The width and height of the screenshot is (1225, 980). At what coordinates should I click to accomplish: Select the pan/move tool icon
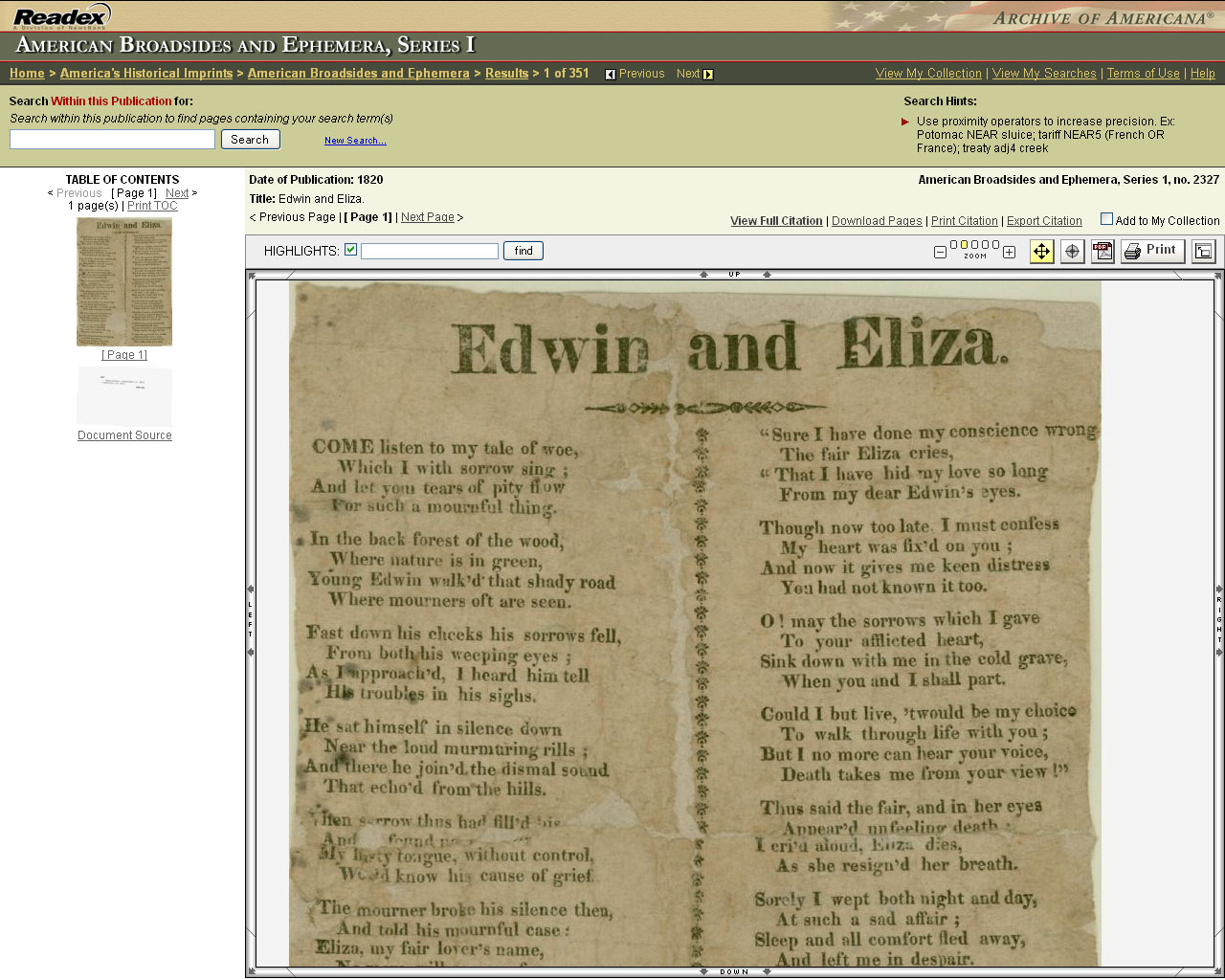[1041, 251]
